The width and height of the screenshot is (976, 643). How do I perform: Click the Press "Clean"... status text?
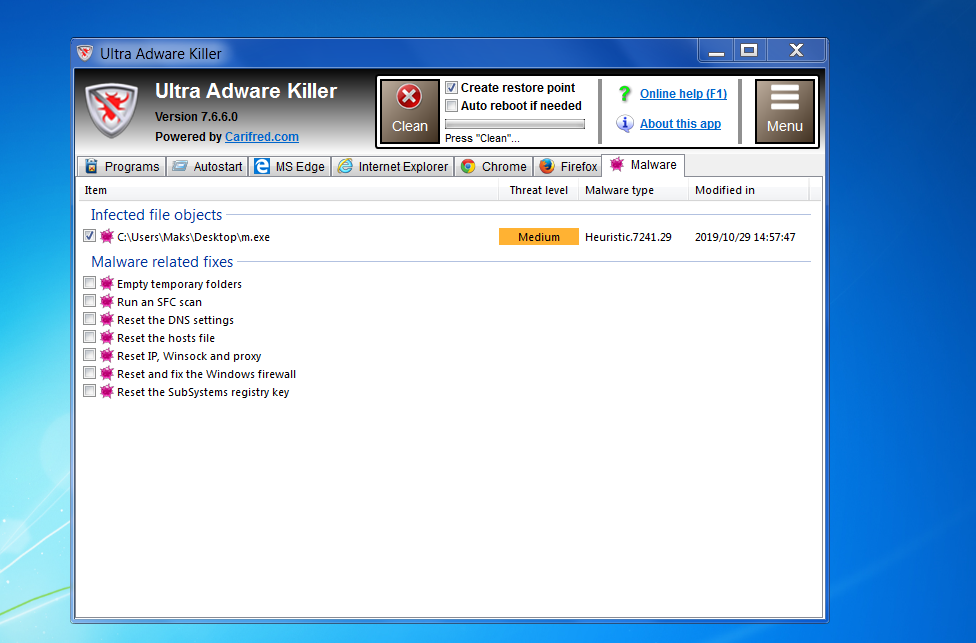pos(482,138)
